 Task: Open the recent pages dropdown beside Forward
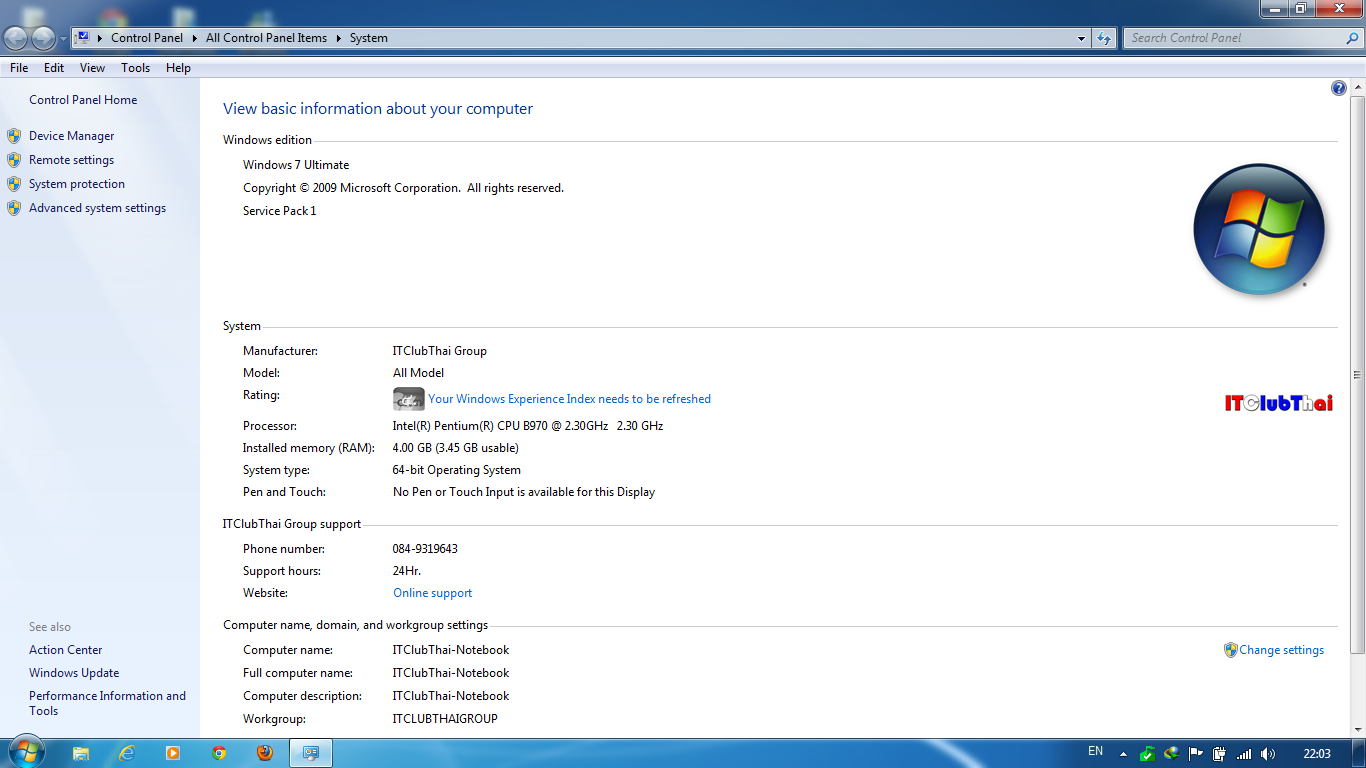click(x=63, y=39)
